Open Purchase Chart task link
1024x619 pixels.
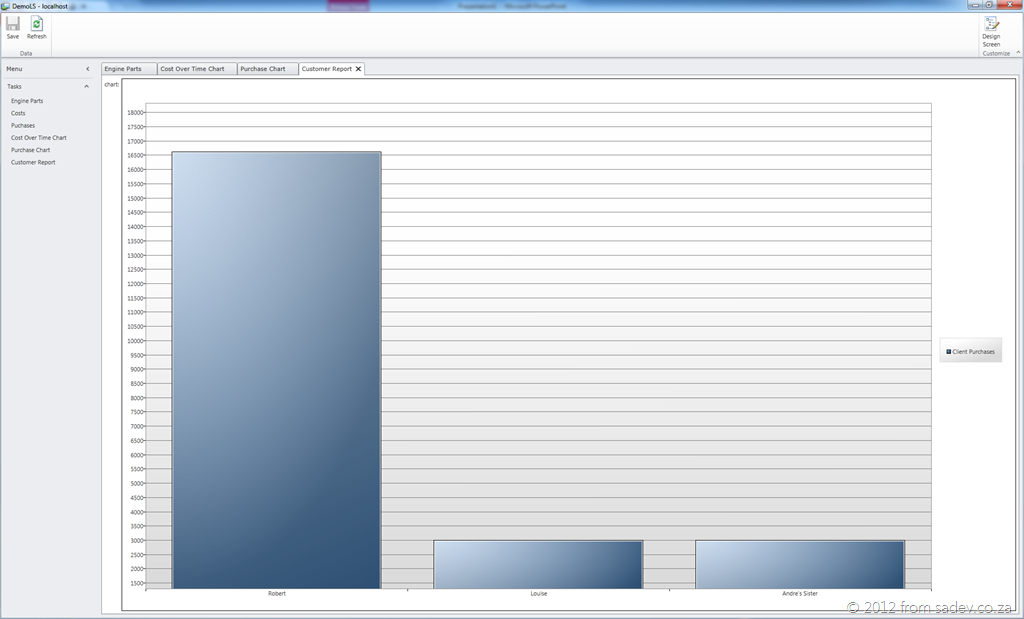30,150
